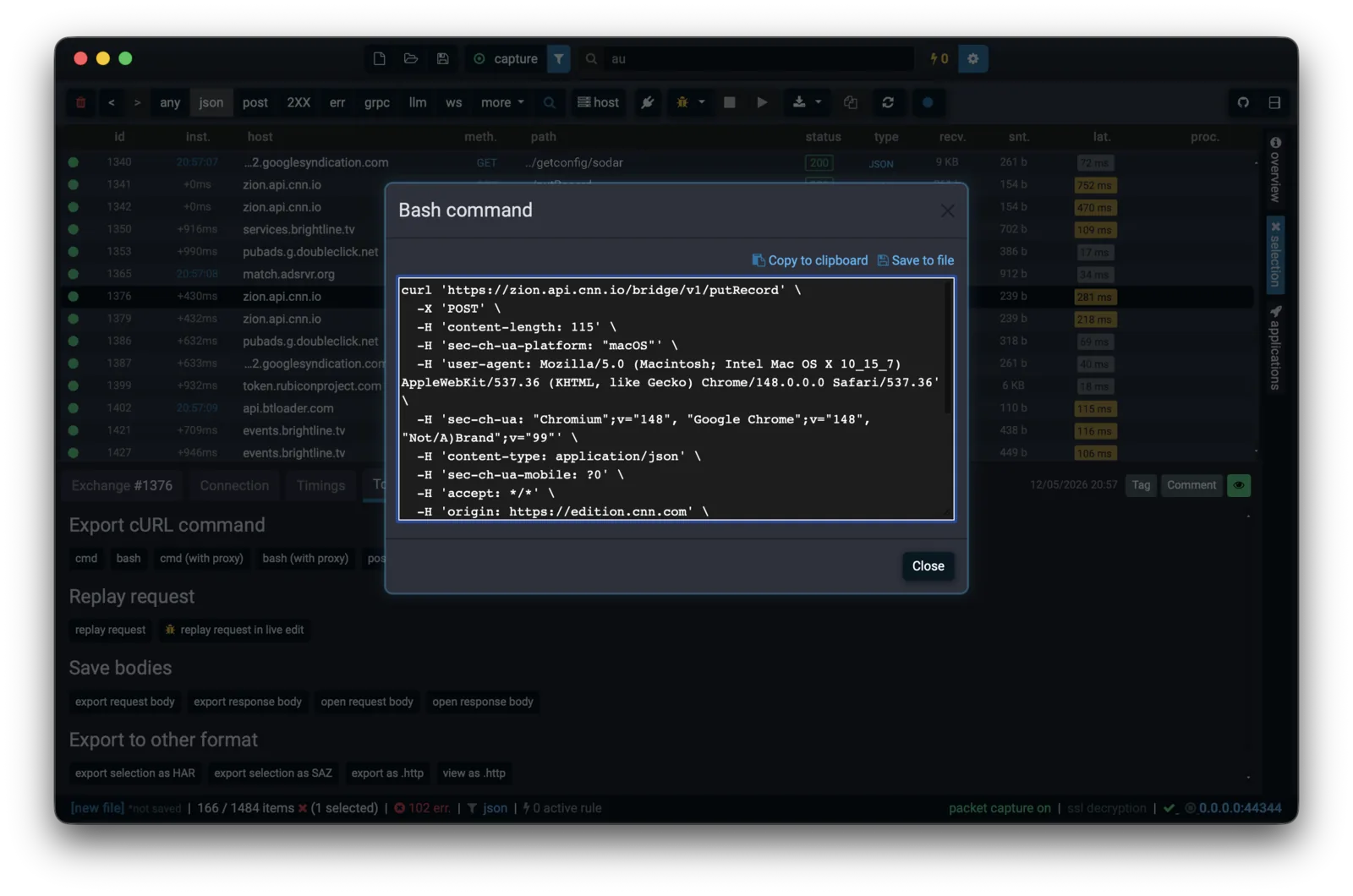Click 'export selection as HAR'
This screenshot has height=896, width=1353.
135,773
